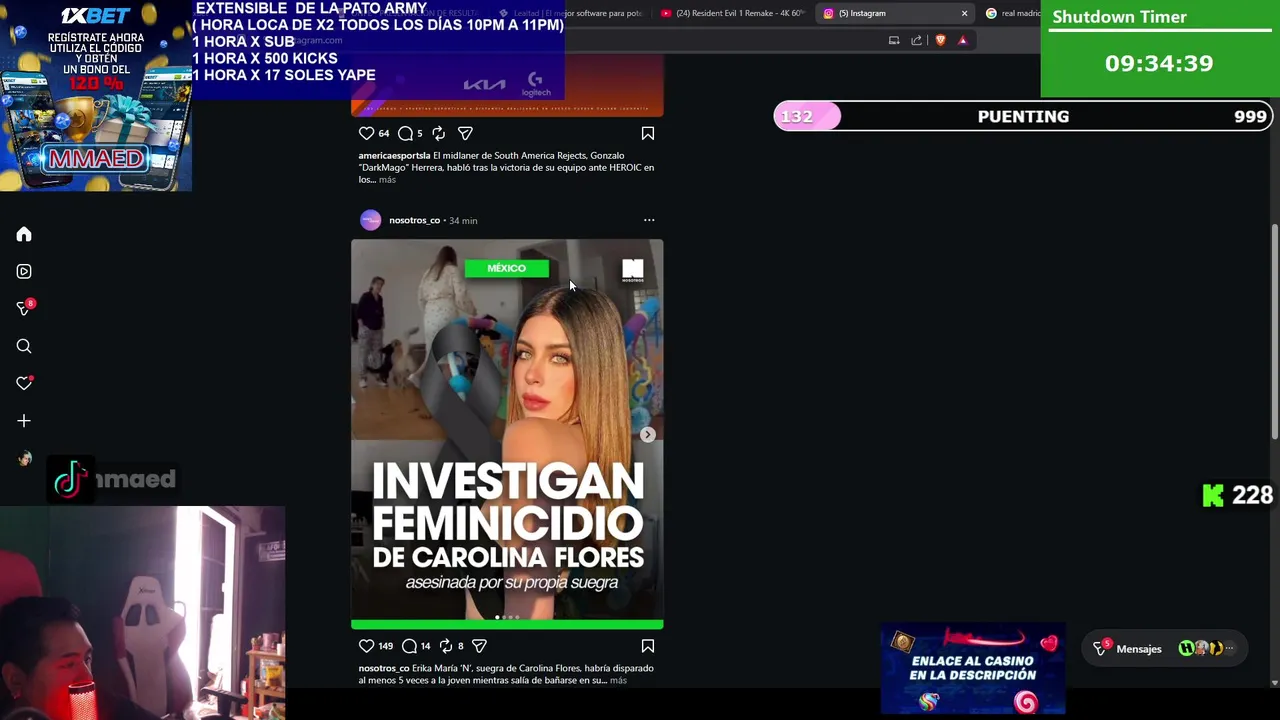
Task: Click the 1XBET MMAED promo banner
Action: (x=96, y=95)
